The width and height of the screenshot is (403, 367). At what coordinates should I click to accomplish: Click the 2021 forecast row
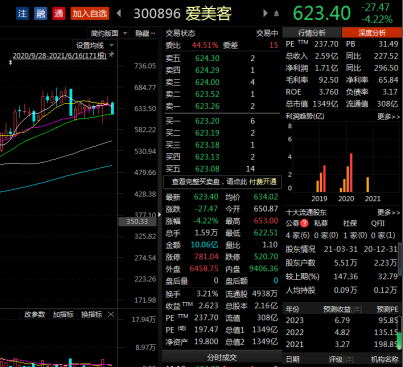(342, 344)
